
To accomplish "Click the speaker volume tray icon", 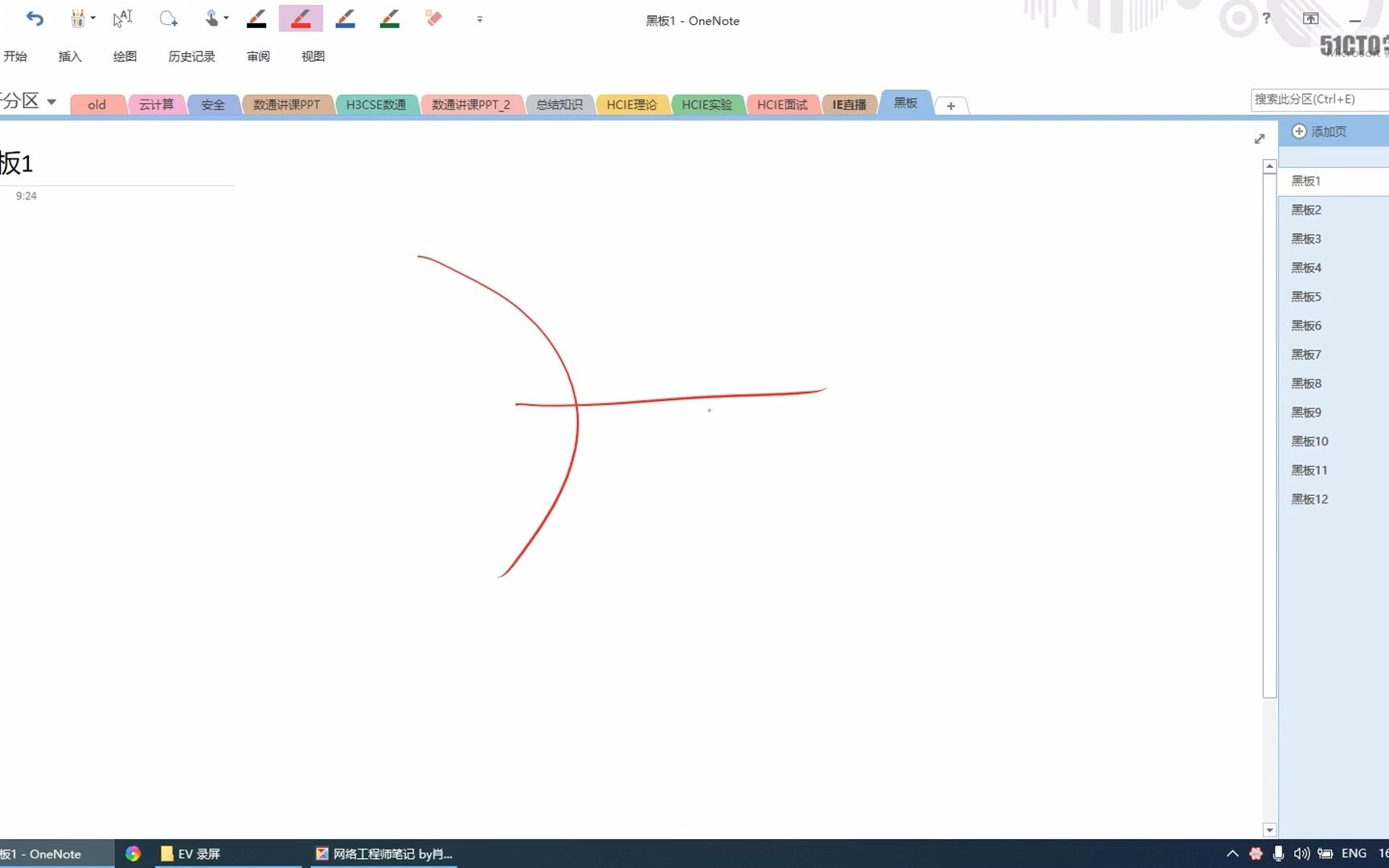I will click(1301, 854).
